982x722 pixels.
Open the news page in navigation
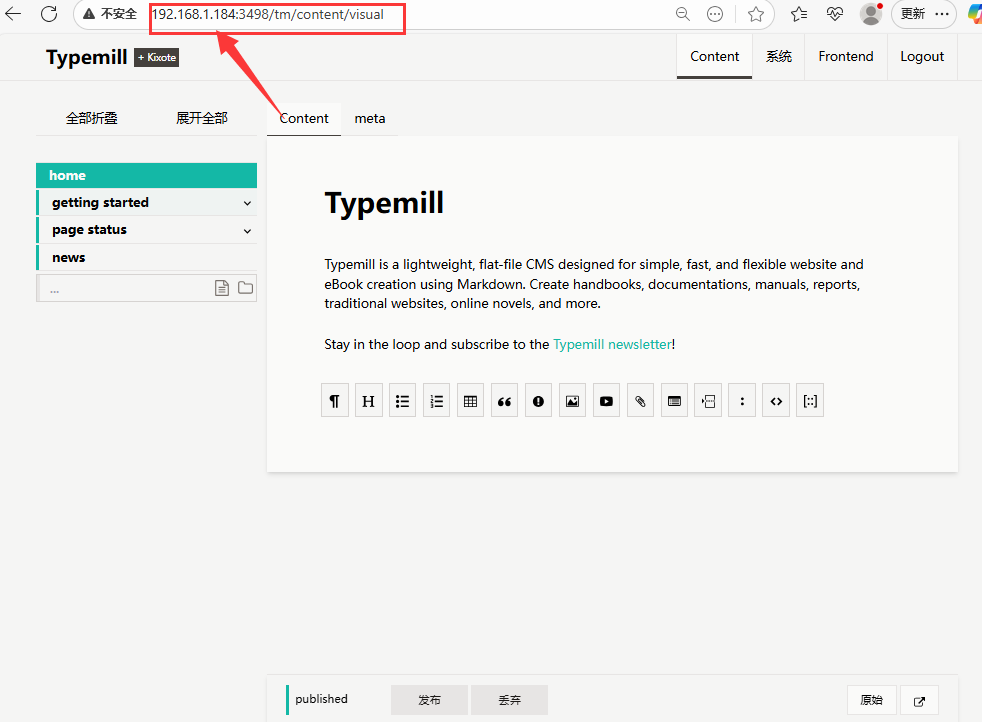click(x=147, y=257)
